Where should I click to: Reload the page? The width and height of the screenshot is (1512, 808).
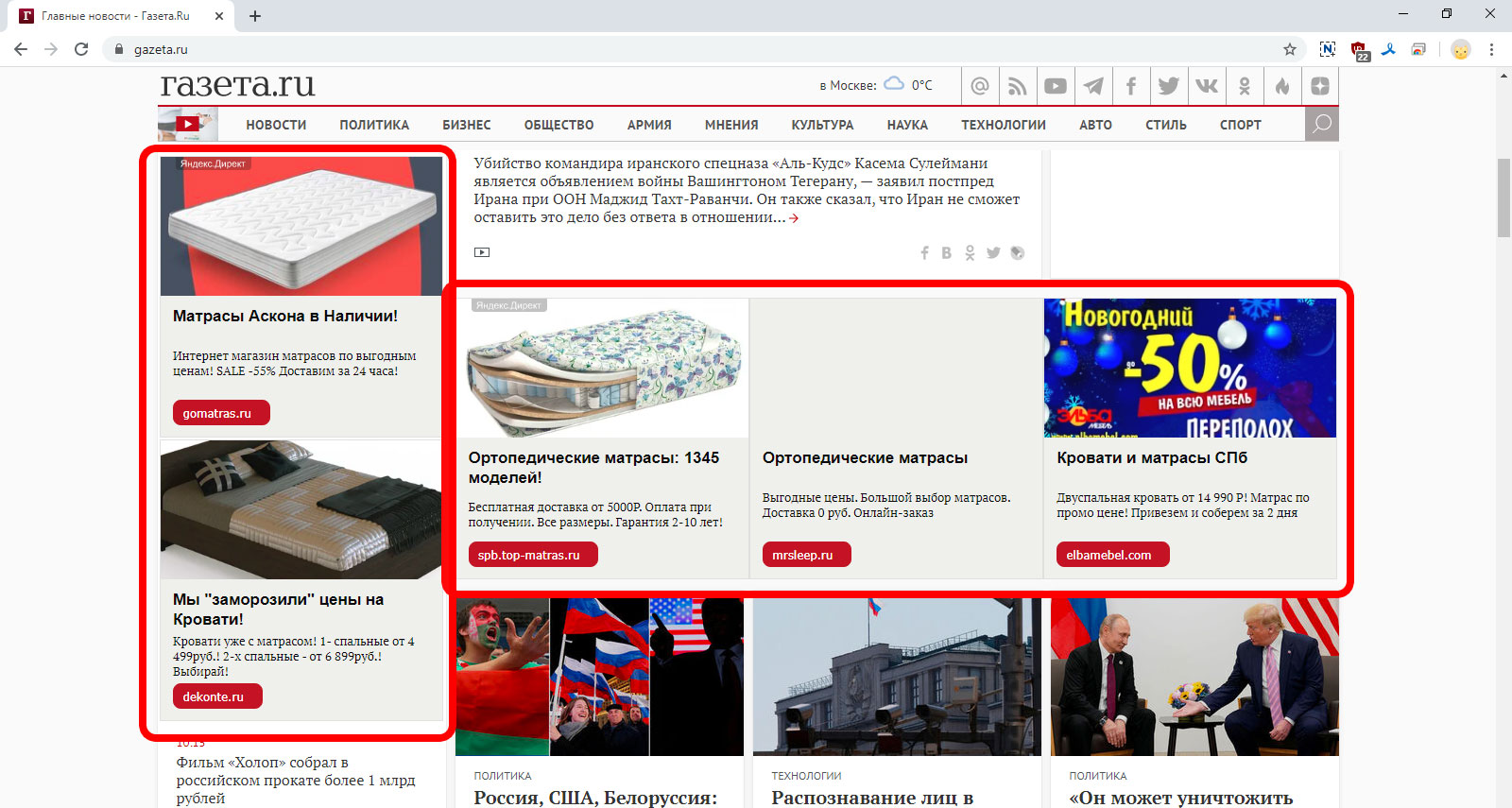click(x=81, y=49)
